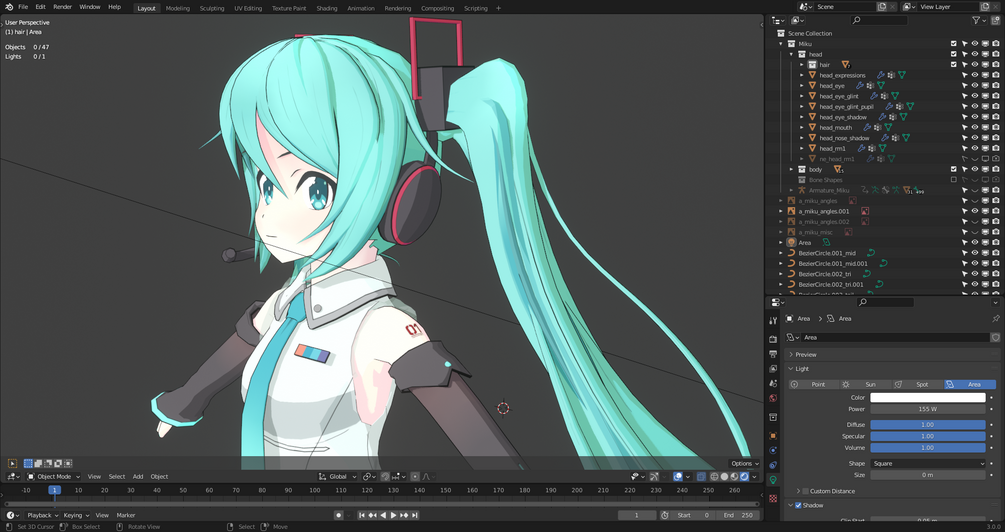
Task: Open the World properties tab icon
Action: 773,398
